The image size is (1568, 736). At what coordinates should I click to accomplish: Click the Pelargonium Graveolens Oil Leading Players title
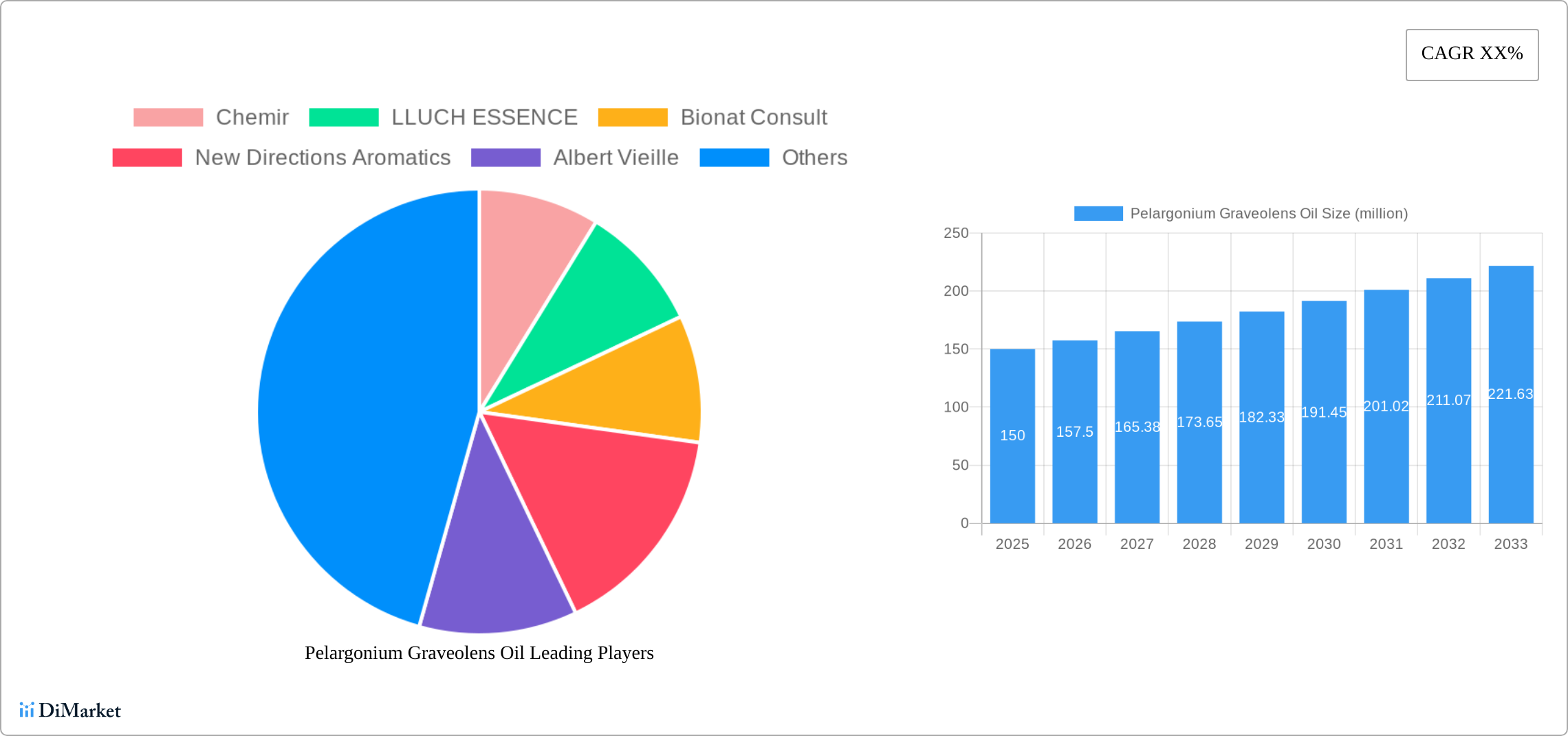pos(479,653)
